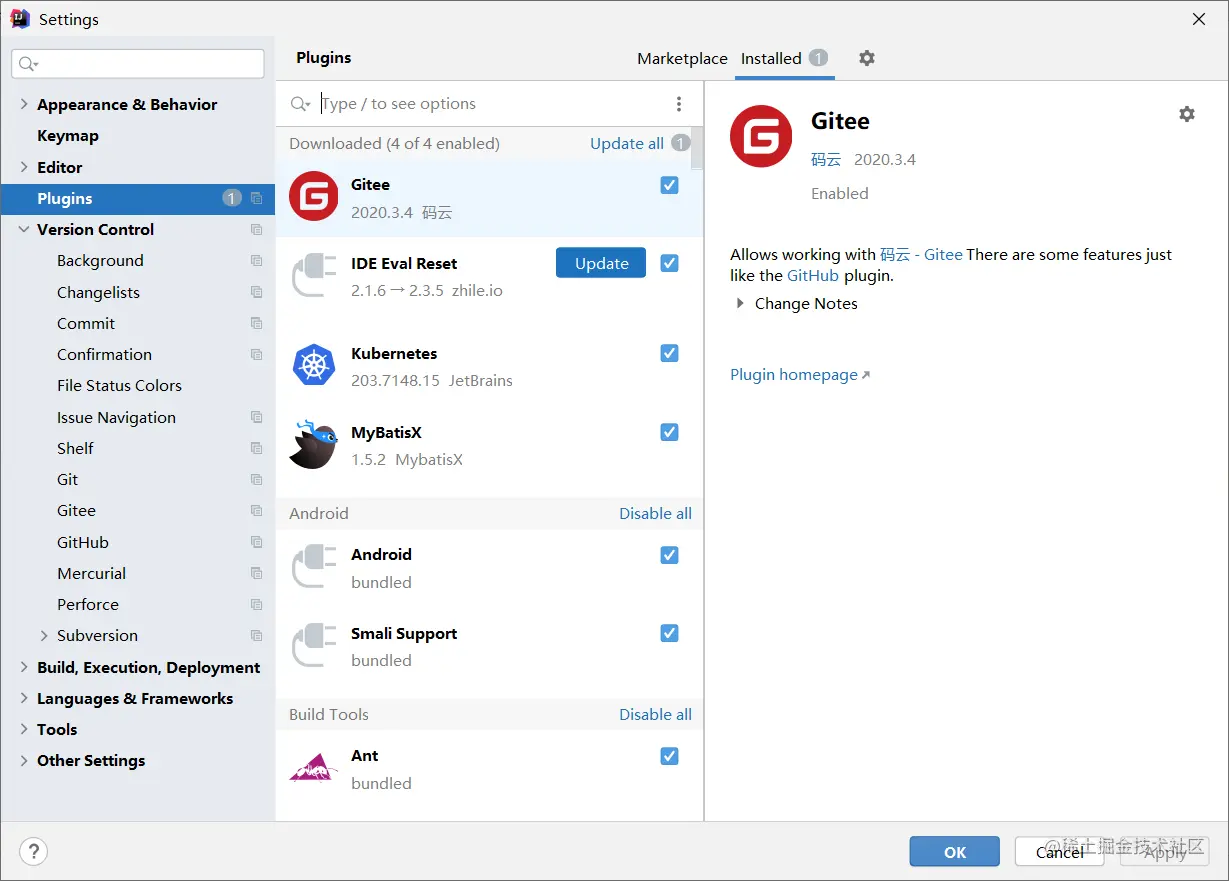Click the Ant plugin icon
Screen dimensions: 1229x881
[314, 768]
